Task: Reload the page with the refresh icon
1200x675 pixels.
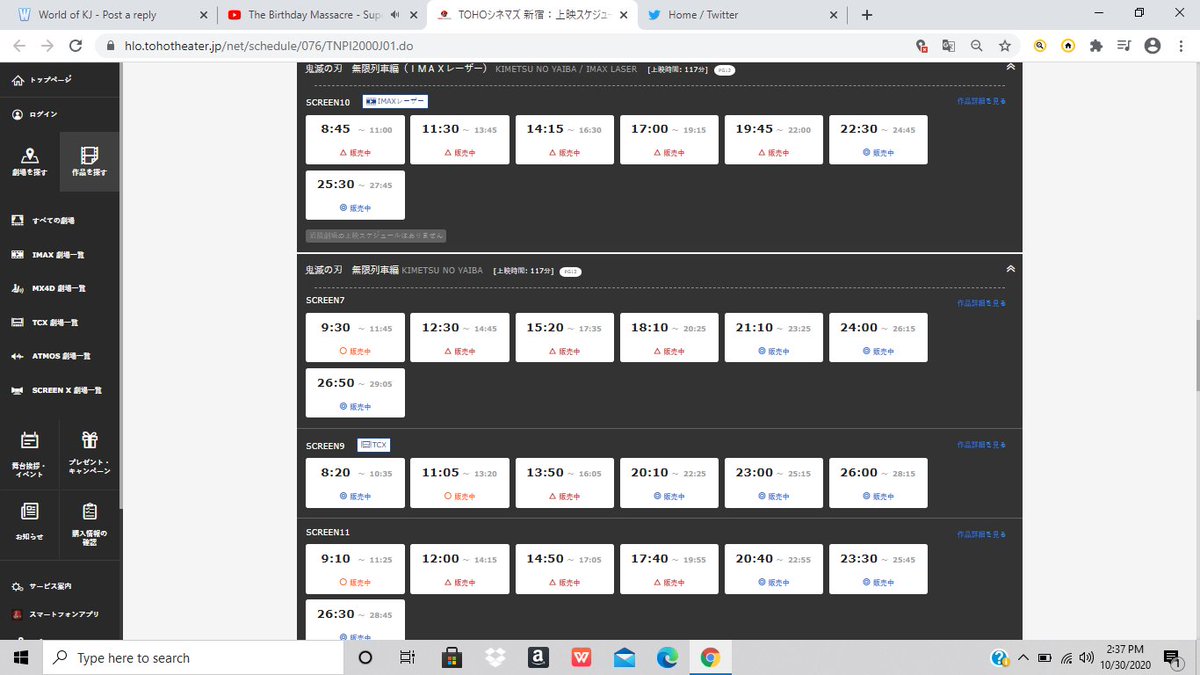Action: pos(75,46)
